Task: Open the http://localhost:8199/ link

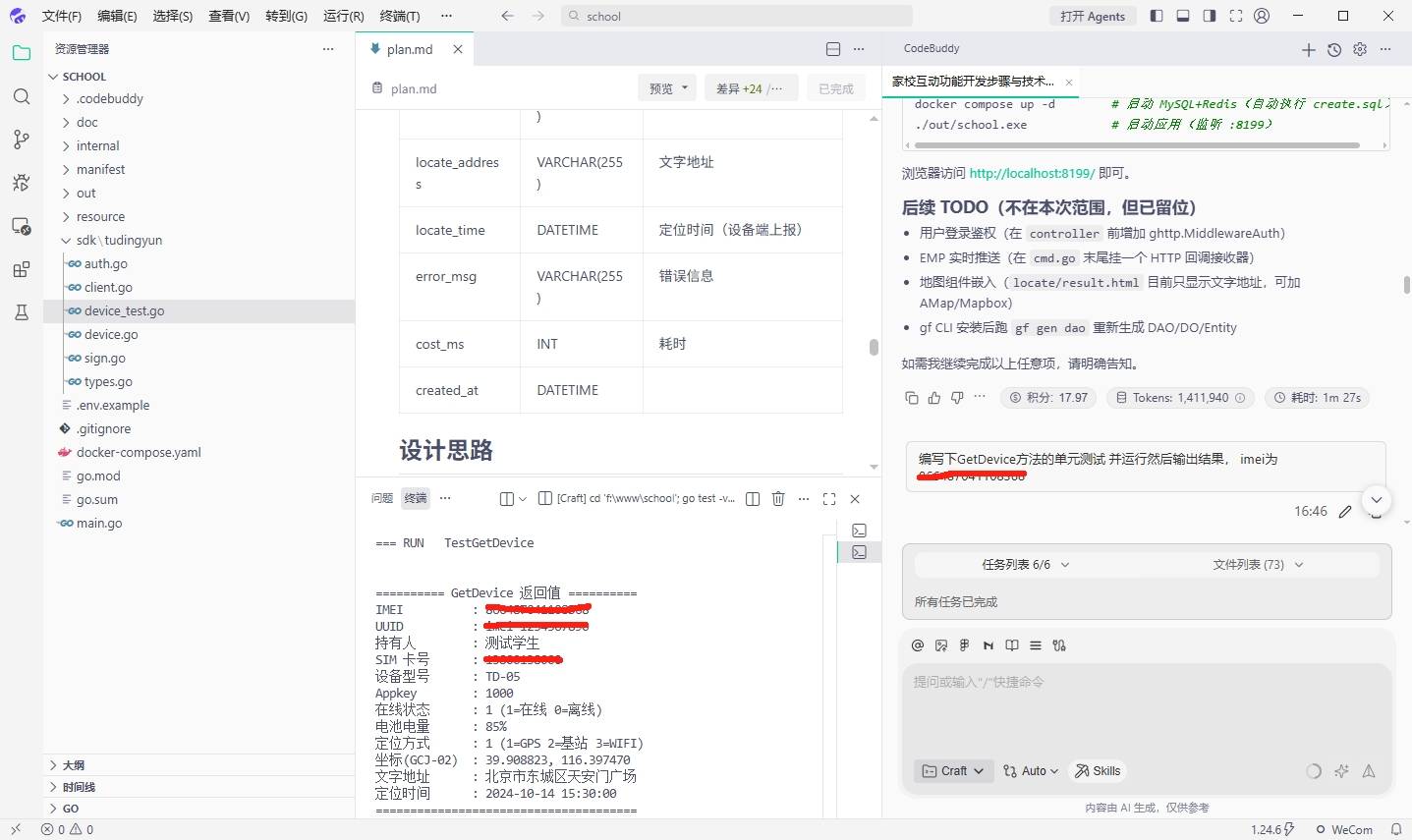Action: coord(1032,173)
